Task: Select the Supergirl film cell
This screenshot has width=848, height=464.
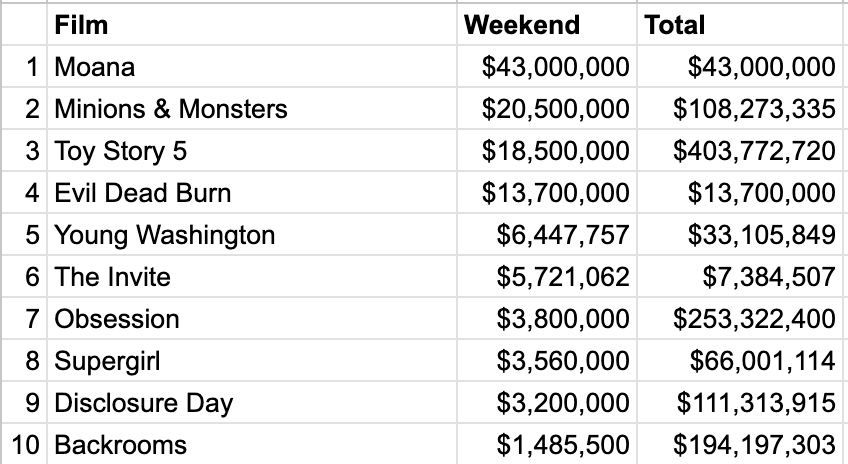Action: click(x=252, y=361)
